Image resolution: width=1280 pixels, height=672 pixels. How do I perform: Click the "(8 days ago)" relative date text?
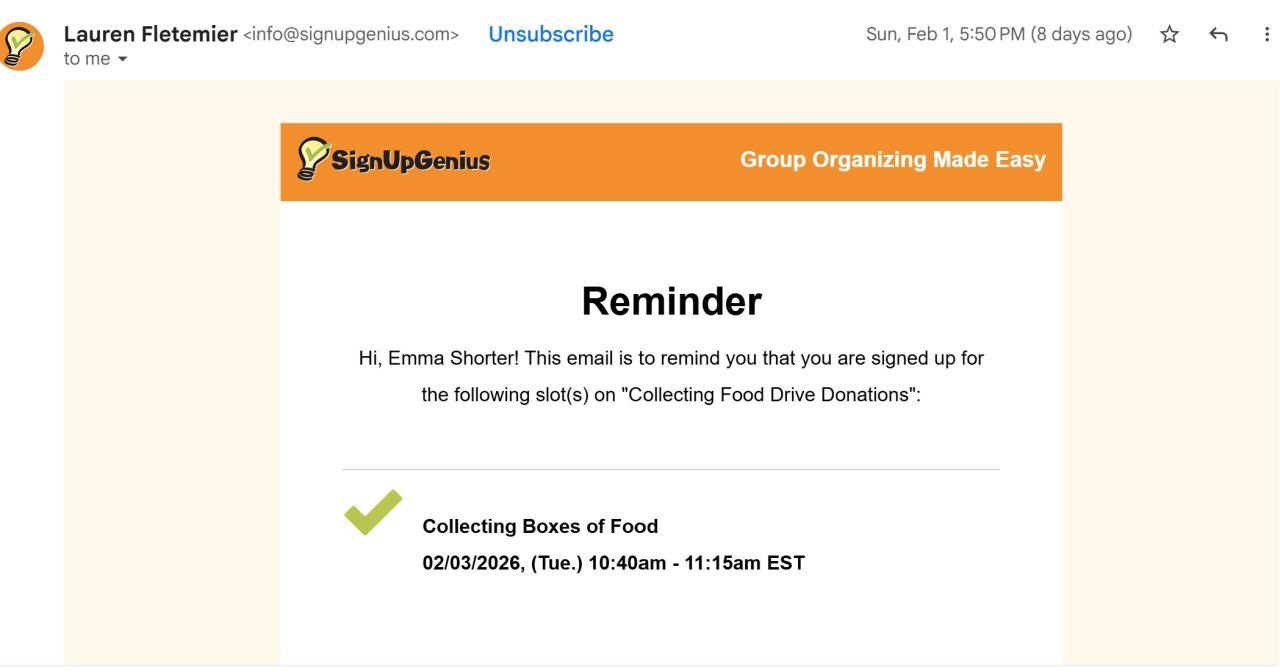point(1081,35)
